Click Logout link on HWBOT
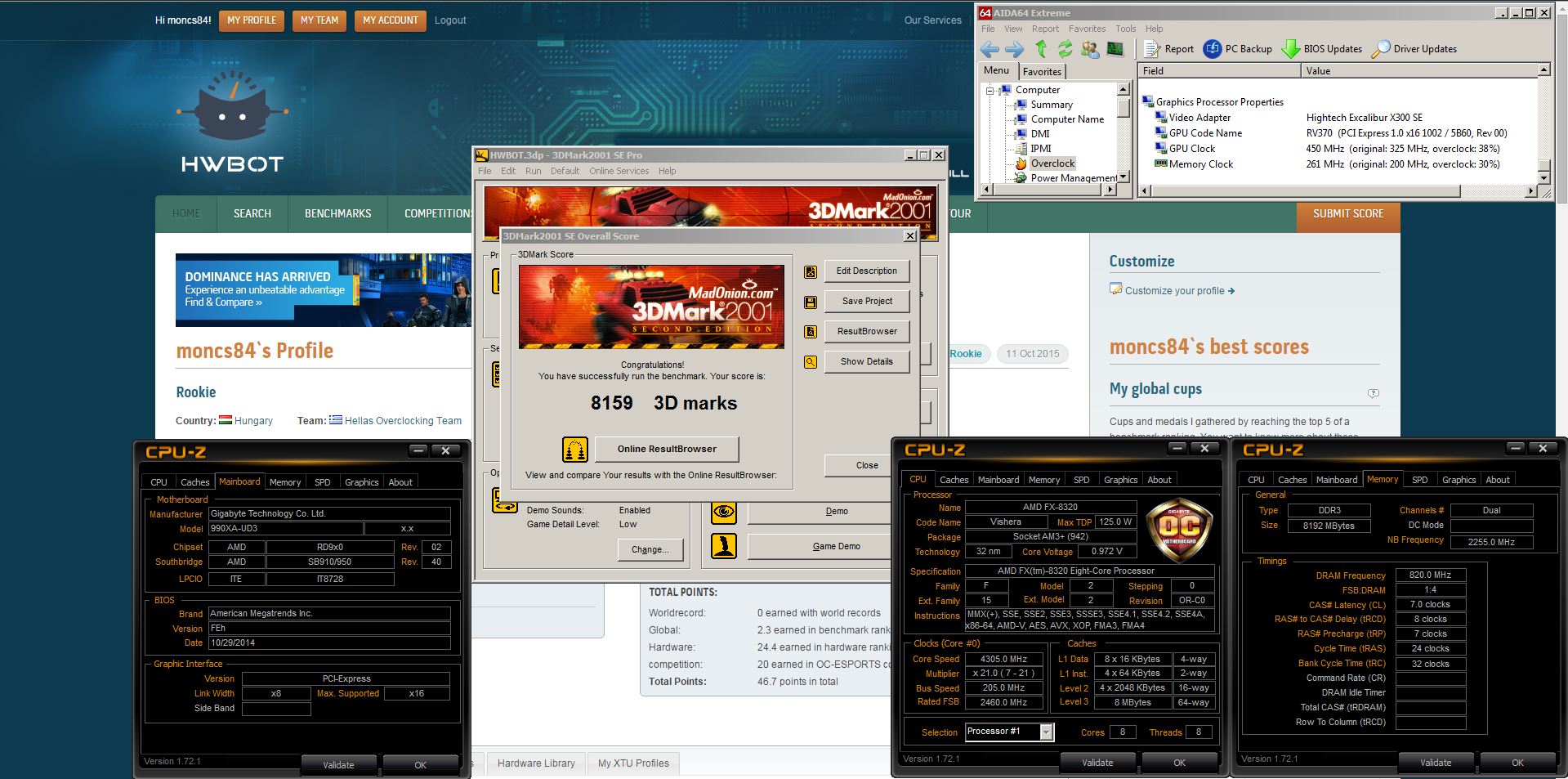 450,20
